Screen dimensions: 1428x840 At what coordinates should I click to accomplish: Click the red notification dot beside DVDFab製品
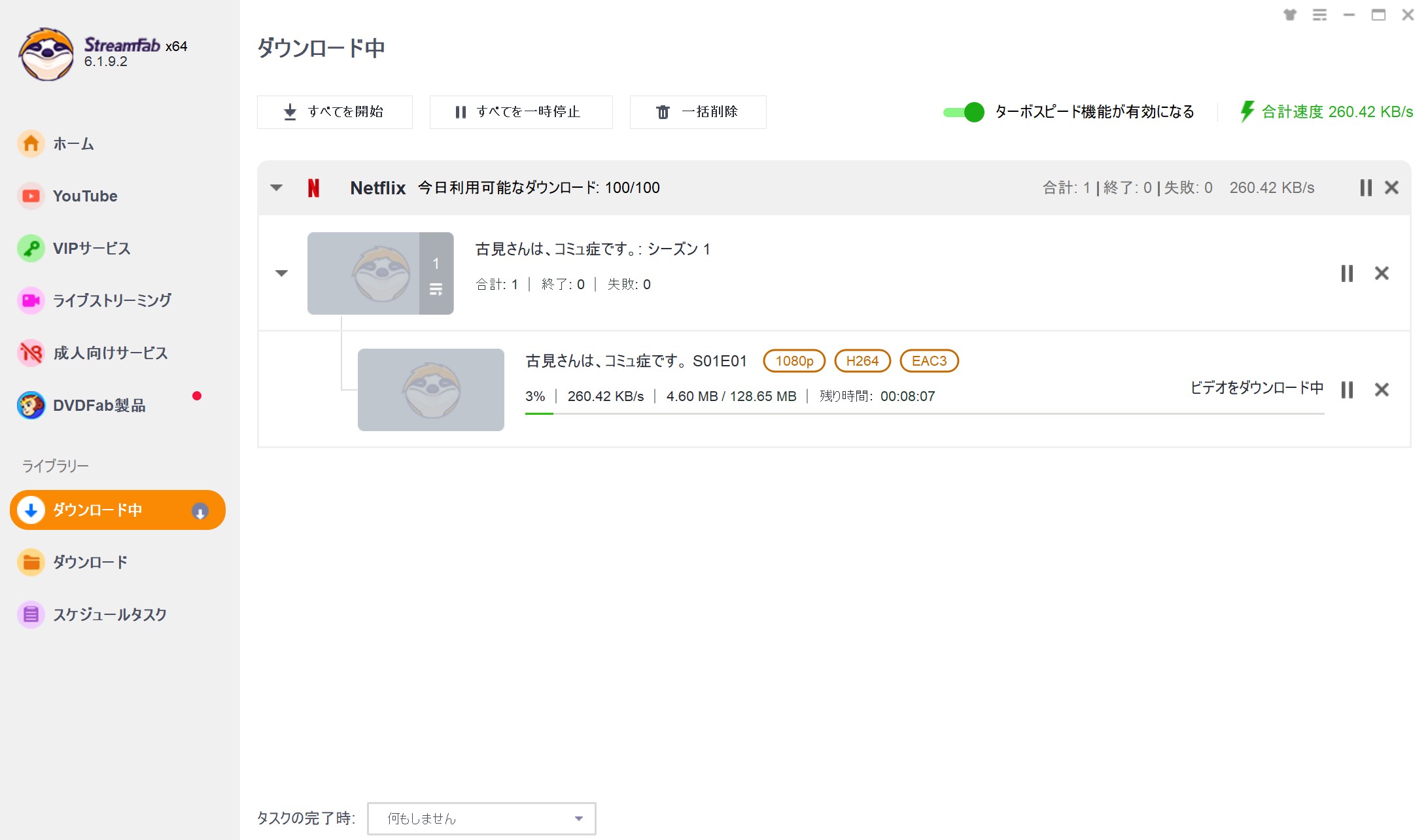coord(197,396)
